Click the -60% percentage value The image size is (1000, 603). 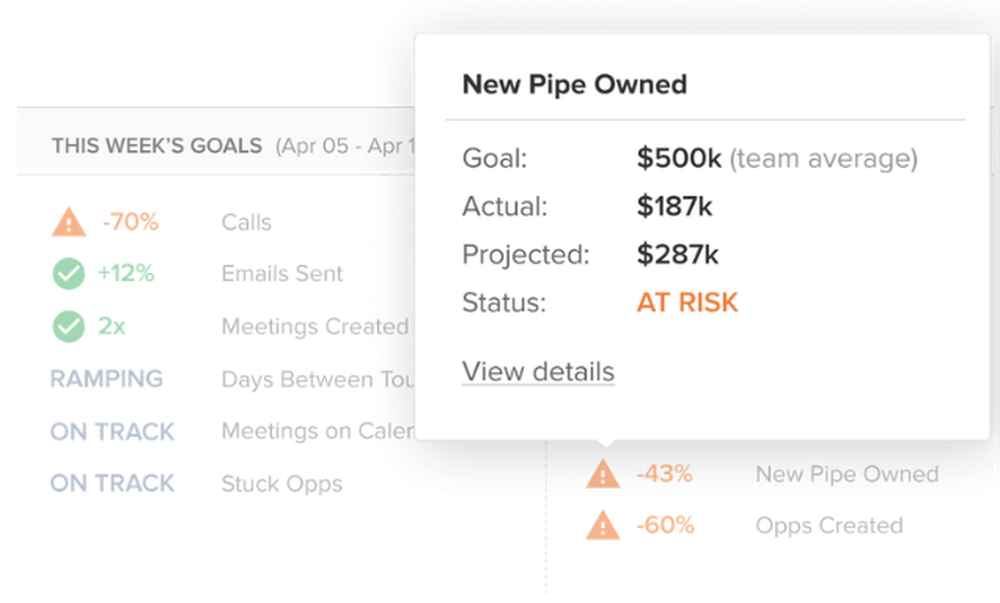pyautogui.click(x=665, y=525)
